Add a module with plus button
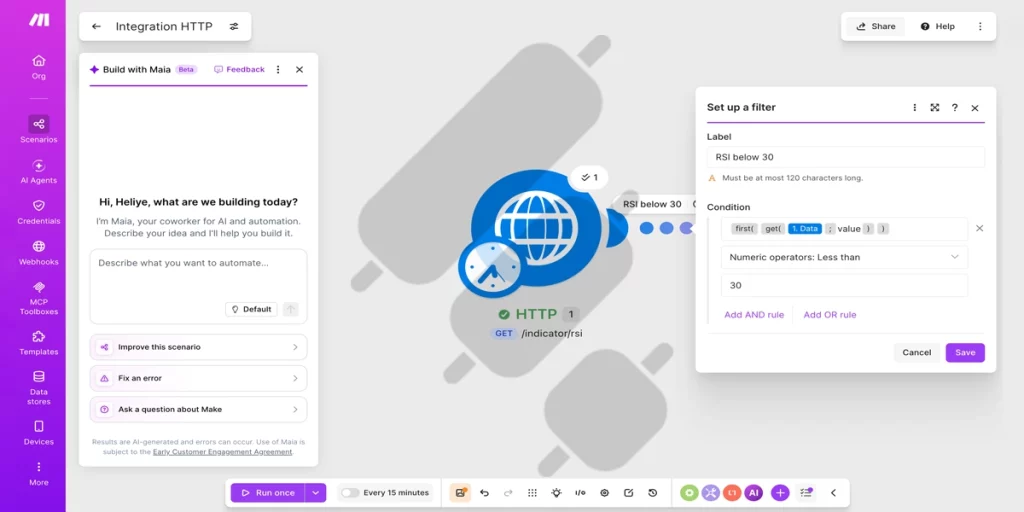The height and width of the screenshot is (512, 1024). click(780, 493)
